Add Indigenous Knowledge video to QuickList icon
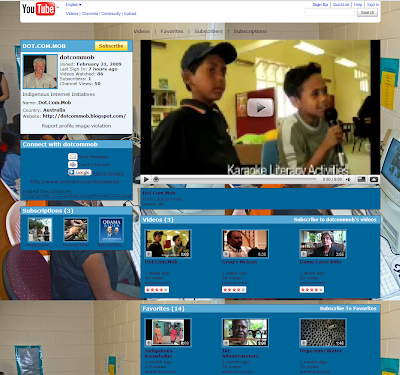Image resolution: width=400 pixels, height=375 pixels. click(149, 343)
